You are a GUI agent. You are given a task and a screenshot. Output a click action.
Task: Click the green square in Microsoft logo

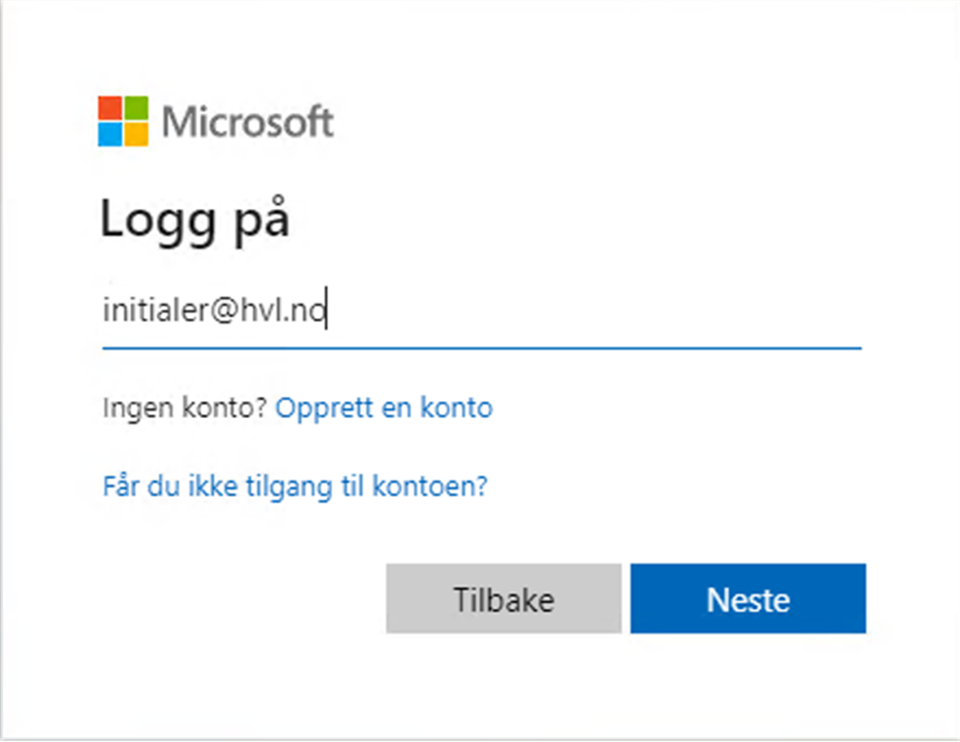(136, 108)
